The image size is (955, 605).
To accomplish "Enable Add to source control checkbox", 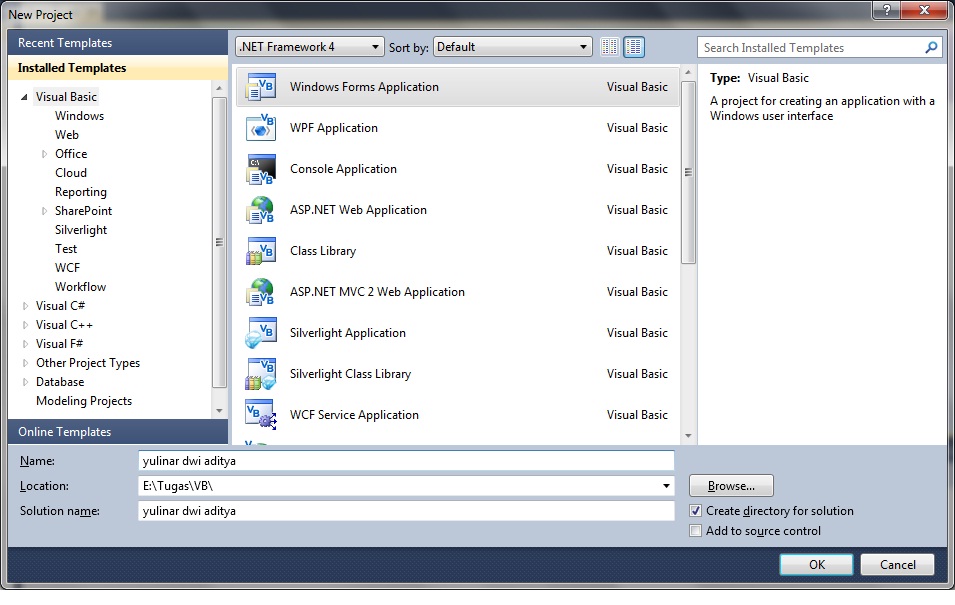I will click(696, 531).
